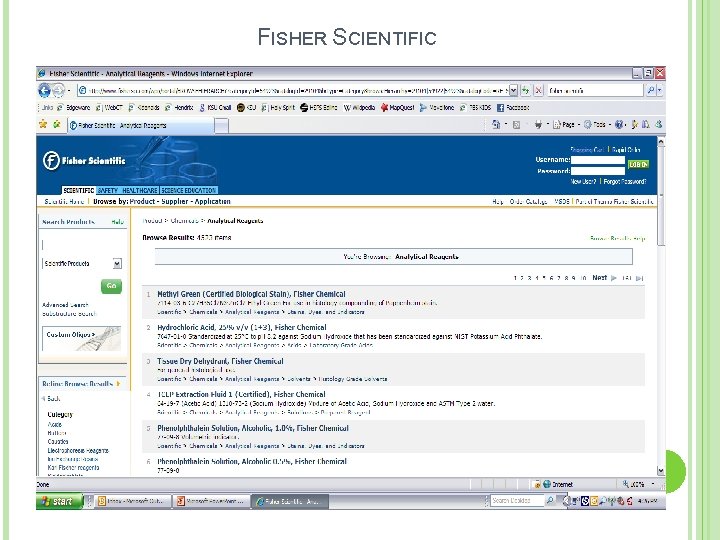This screenshot has height=540, width=720.
Task: Open the recent pages dropdown beside Forward button
Action: point(69,90)
